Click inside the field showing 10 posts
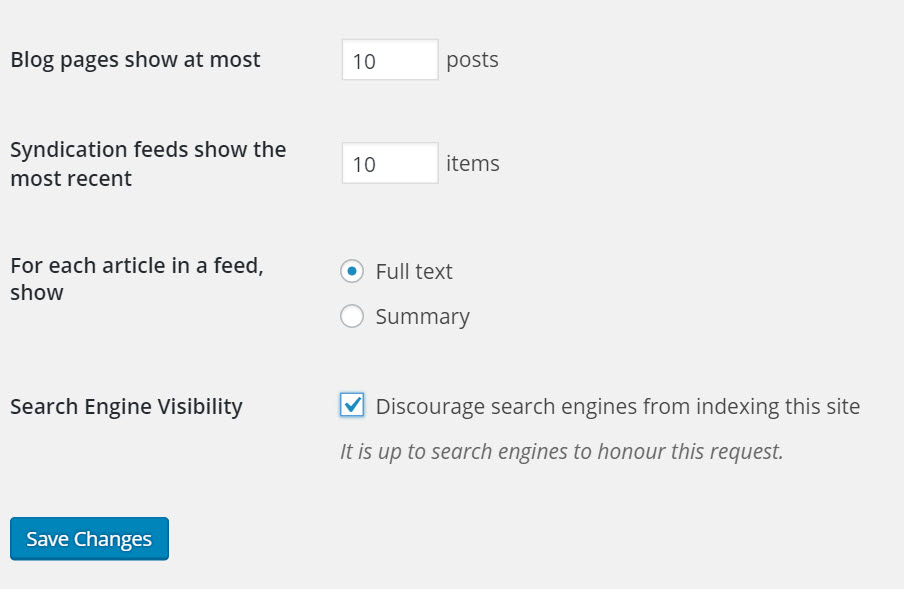Viewport: 904px width, 589px height. click(x=389, y=59)
